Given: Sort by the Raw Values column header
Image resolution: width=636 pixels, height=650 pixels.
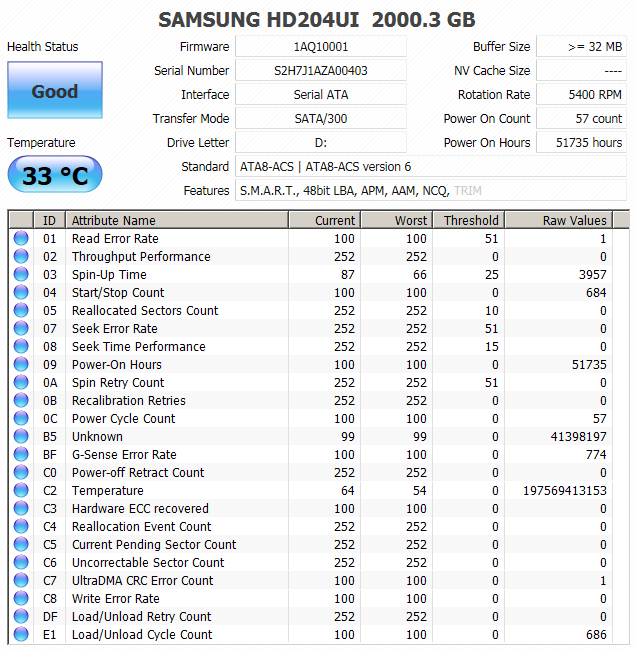Looking at the screenshot, I should tap(558, 220).
